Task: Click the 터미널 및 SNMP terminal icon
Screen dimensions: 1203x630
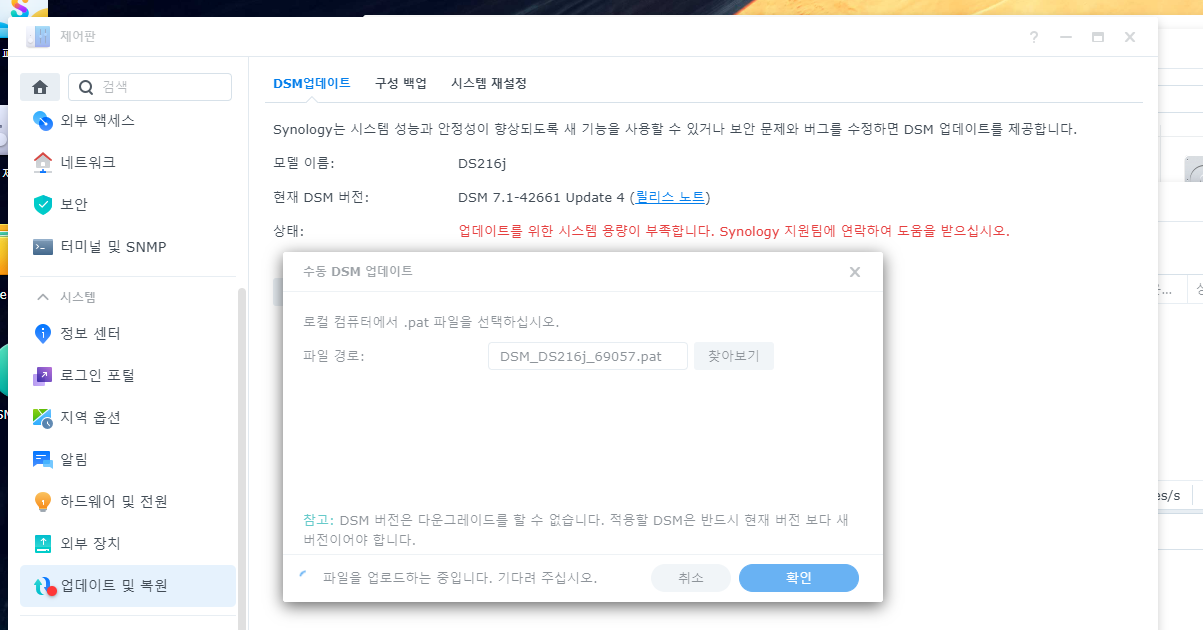Action: (43, 246)
